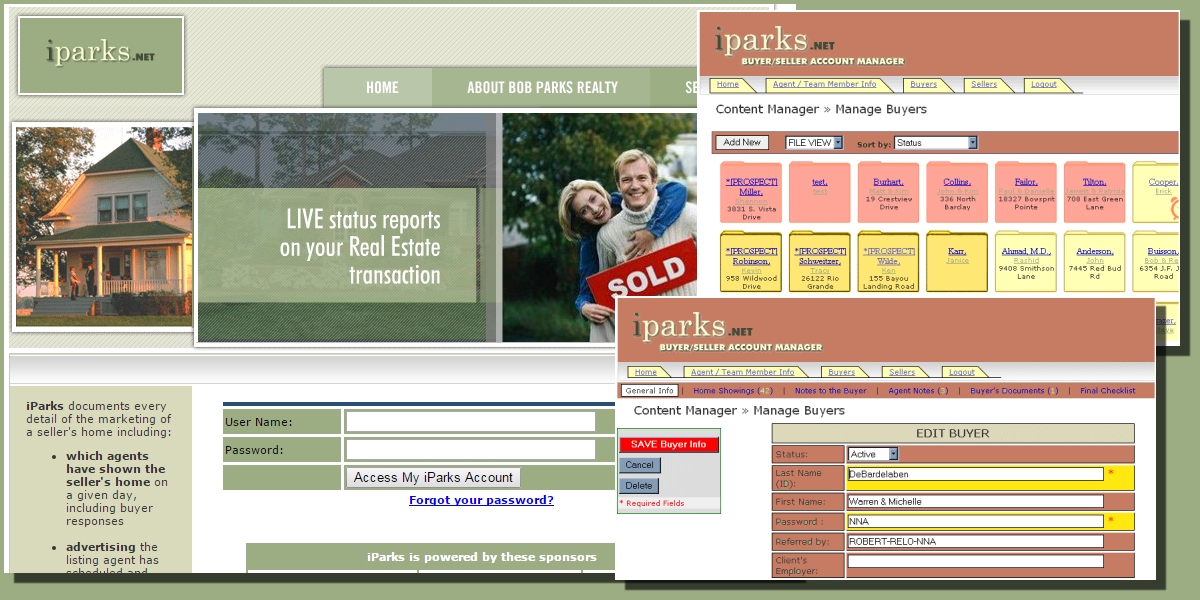Image resolution: width=1200 pixels, height=600 pixels.
Task: Open the Buyer's Documents sub-tab
Action: 1014,391
